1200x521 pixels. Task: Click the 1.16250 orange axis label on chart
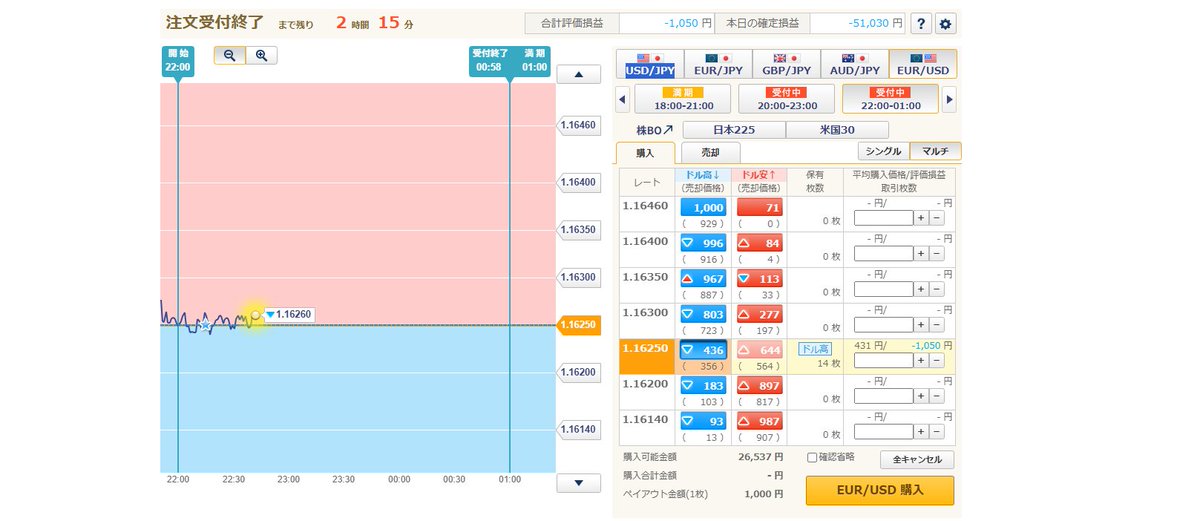coord(578,325)
